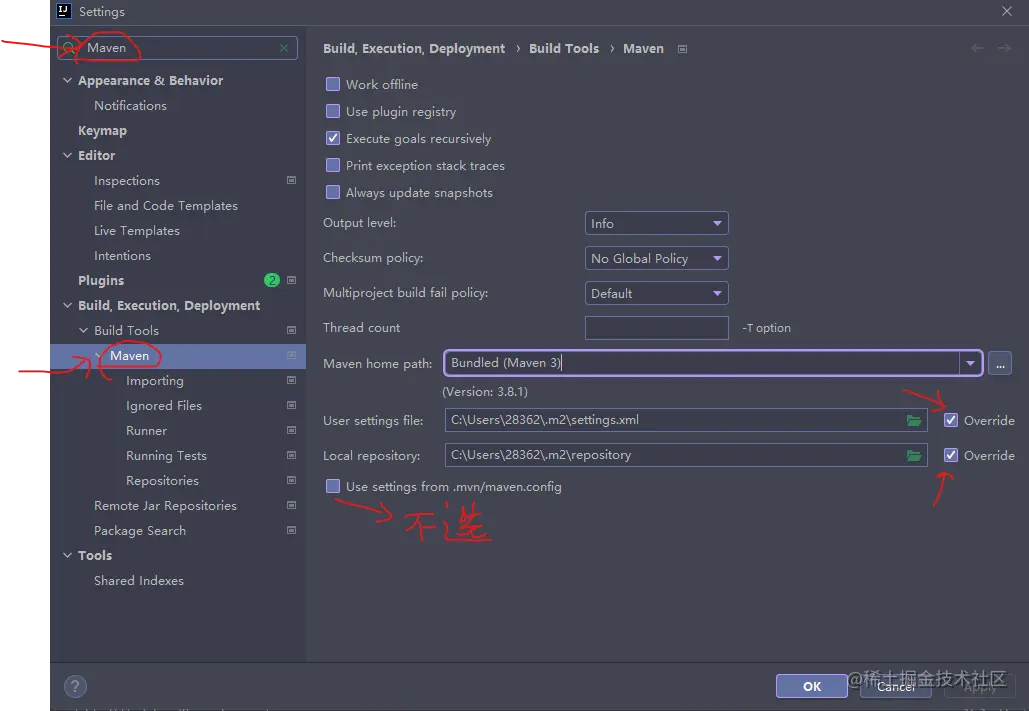Click the project-level icon beside Importing
1029x711 pixels.
(x=291, y=380)
